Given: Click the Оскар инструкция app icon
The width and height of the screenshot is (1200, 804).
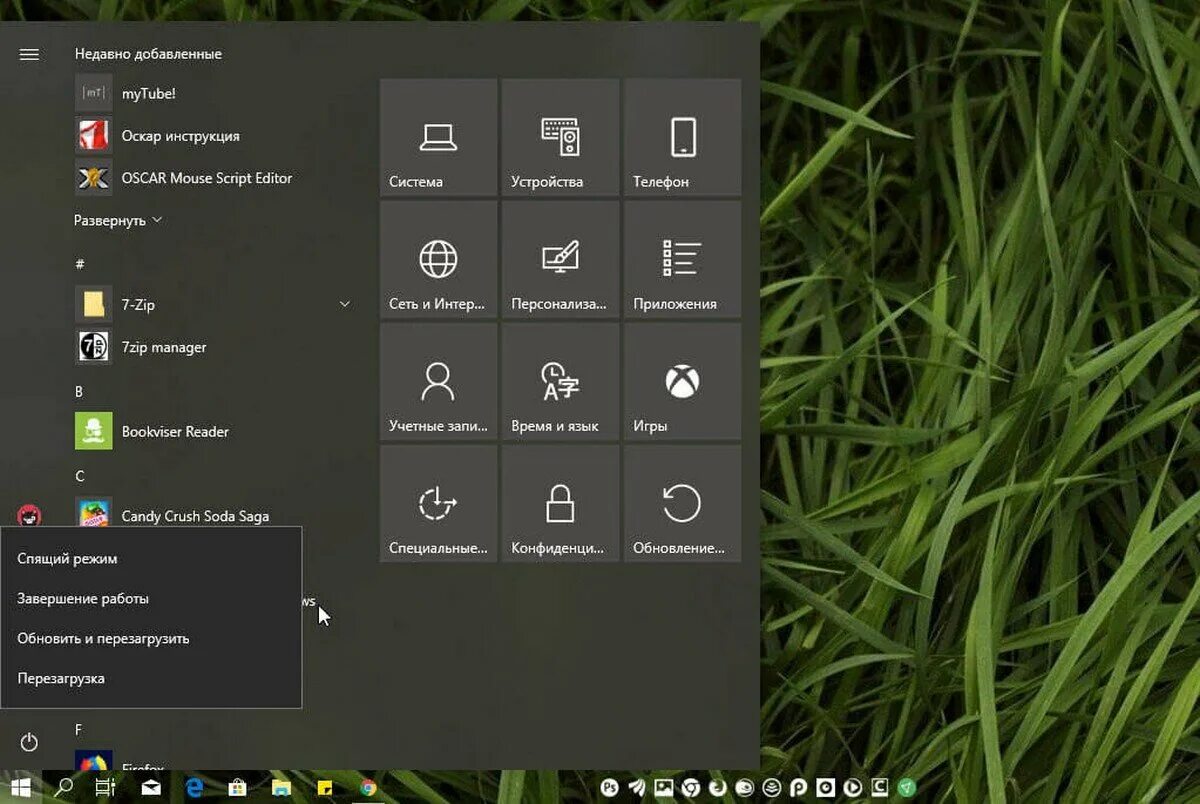Looking at the screenshot, I should coord(93,135).
